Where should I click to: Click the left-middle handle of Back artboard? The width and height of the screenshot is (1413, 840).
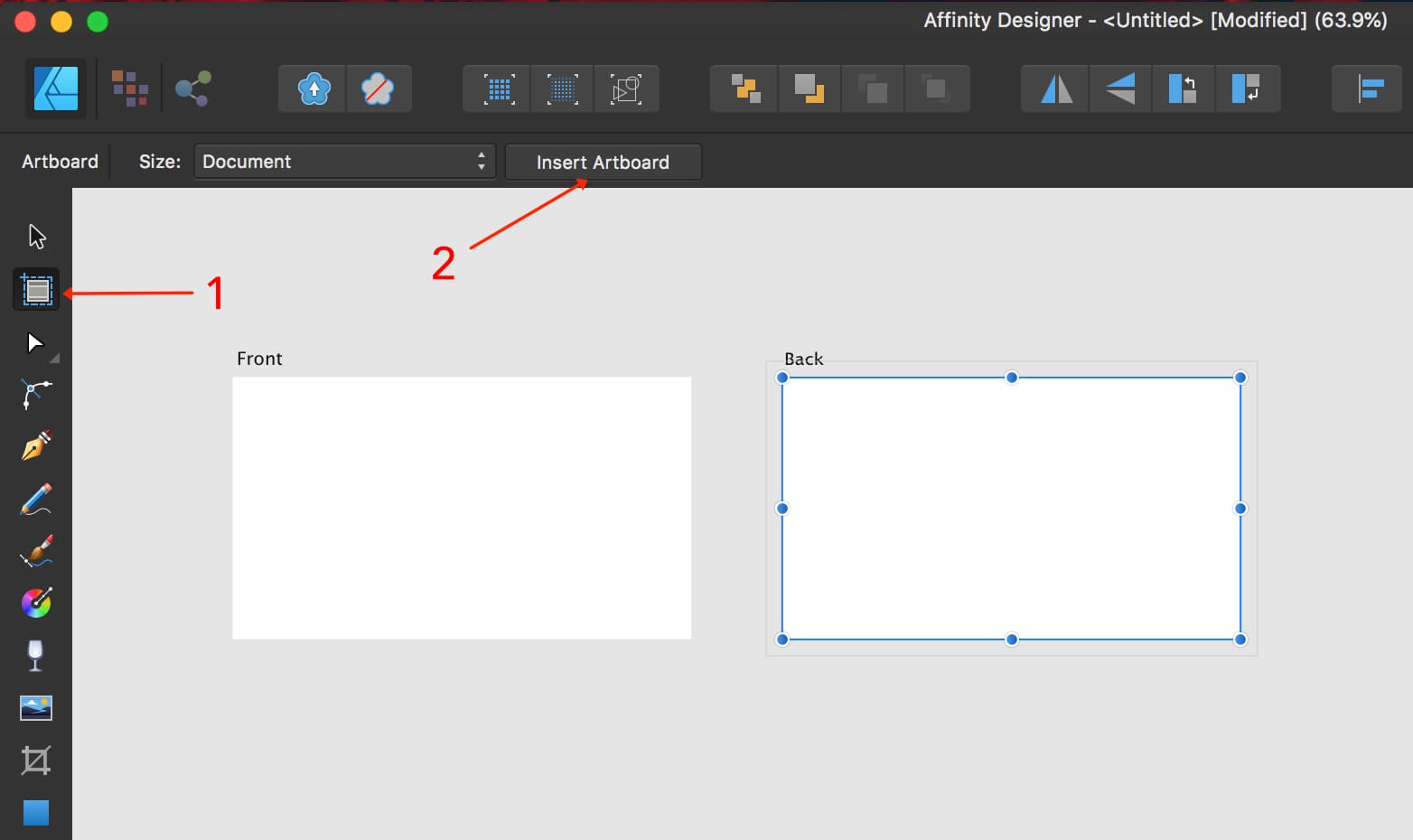782,509
